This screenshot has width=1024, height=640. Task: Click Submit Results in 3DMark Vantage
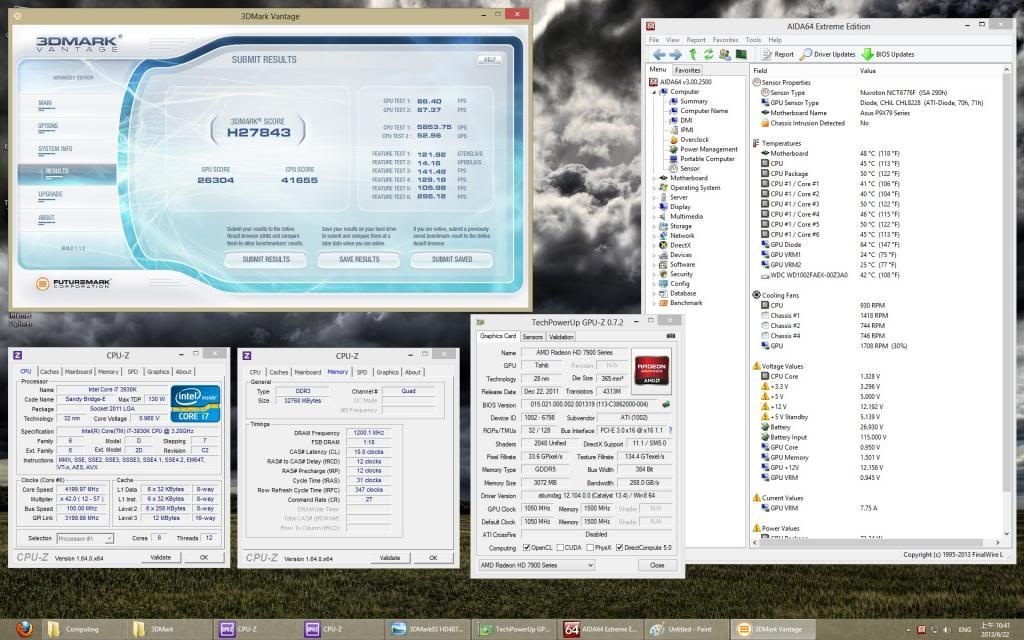(266, 259)
